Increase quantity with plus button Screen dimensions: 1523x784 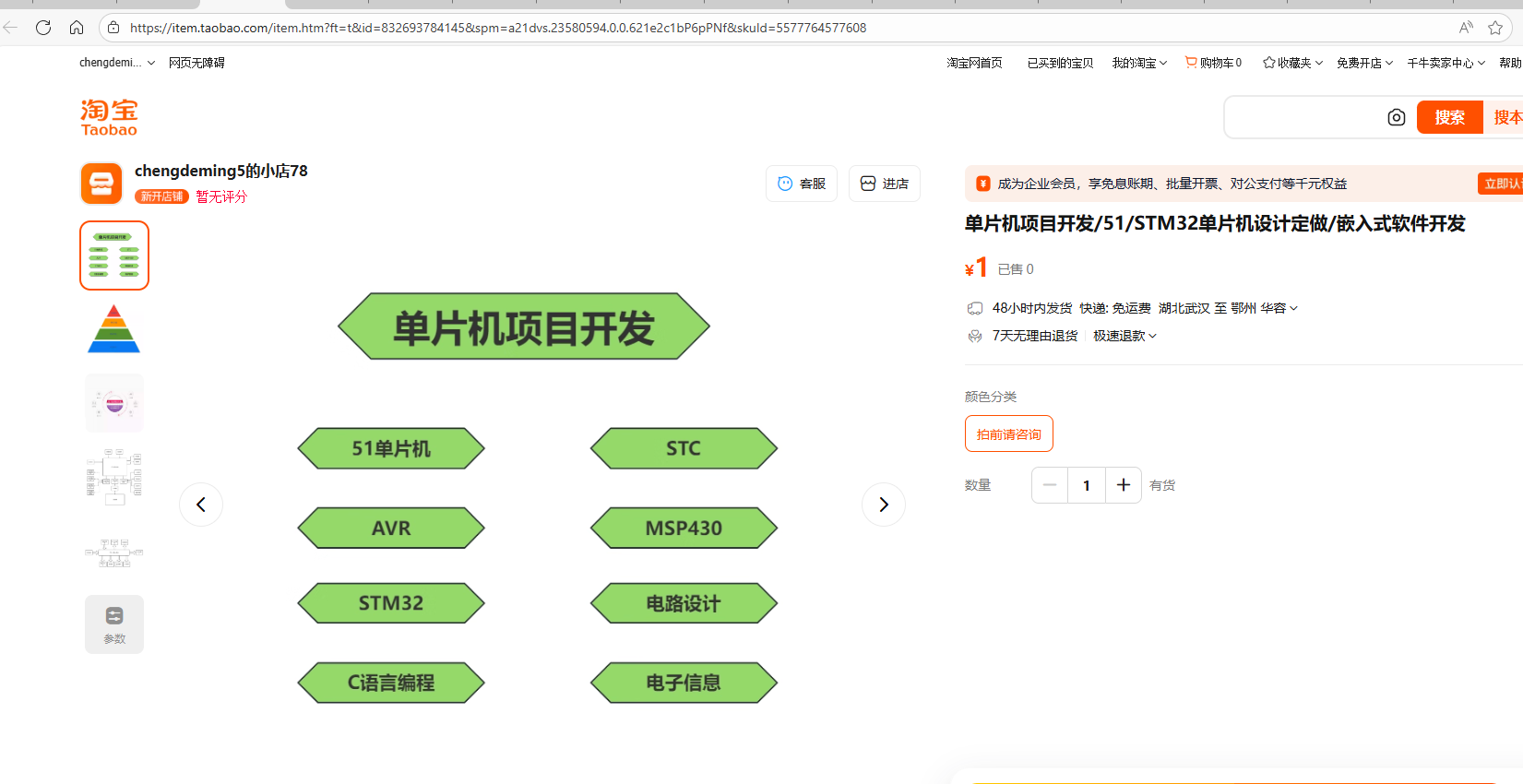click(x=1123, y=485)
